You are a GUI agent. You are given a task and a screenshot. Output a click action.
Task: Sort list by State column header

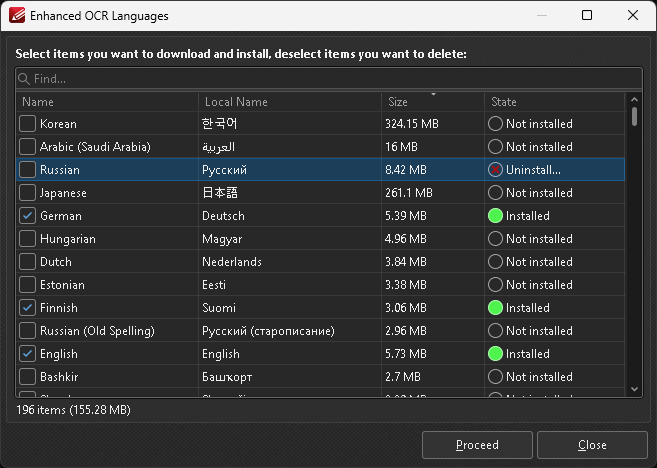click(x=555, y=102)
